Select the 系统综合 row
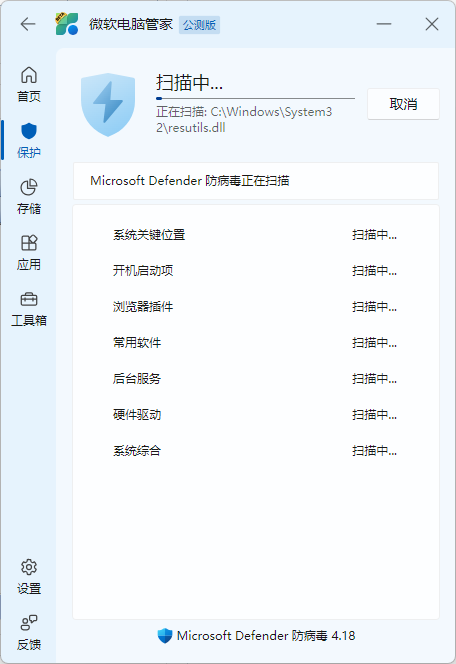 coord(256,451)
